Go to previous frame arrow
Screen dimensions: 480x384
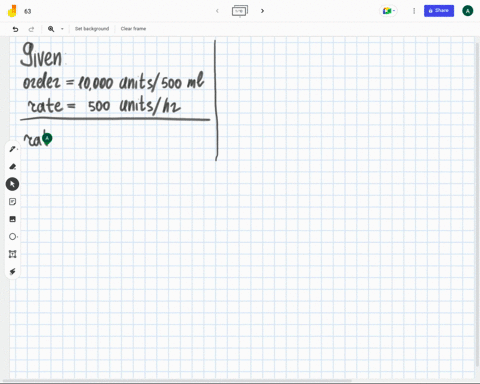coord(217,11)
